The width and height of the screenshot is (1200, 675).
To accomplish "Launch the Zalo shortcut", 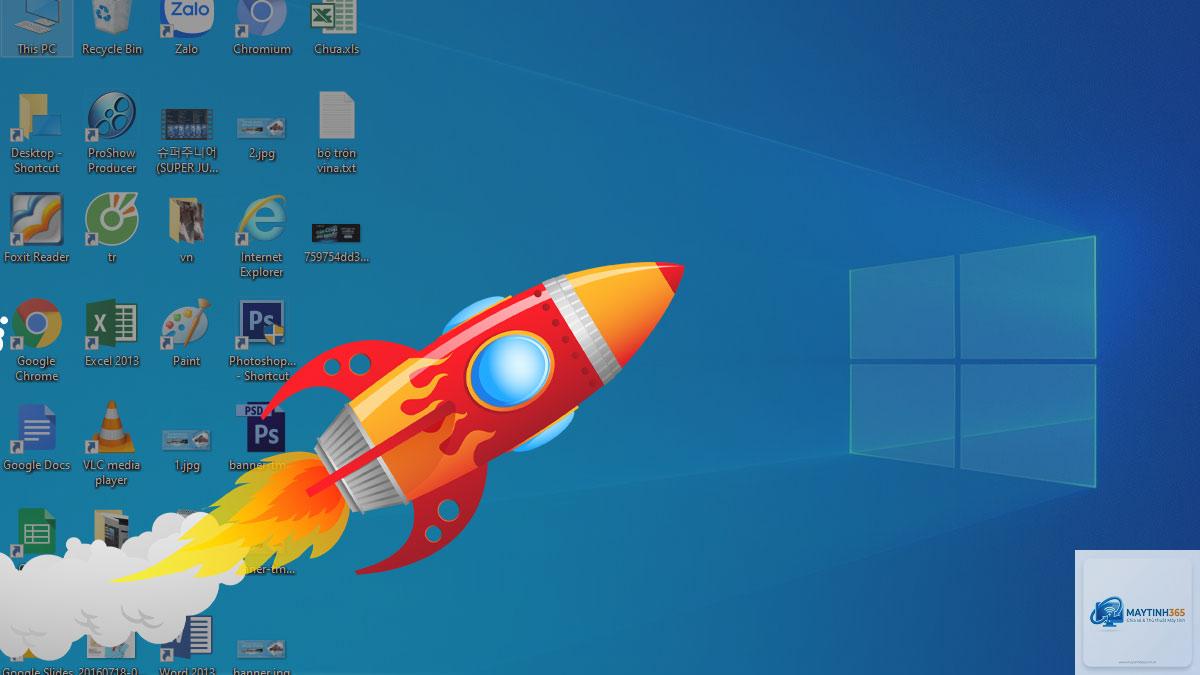I will point(187,28).
